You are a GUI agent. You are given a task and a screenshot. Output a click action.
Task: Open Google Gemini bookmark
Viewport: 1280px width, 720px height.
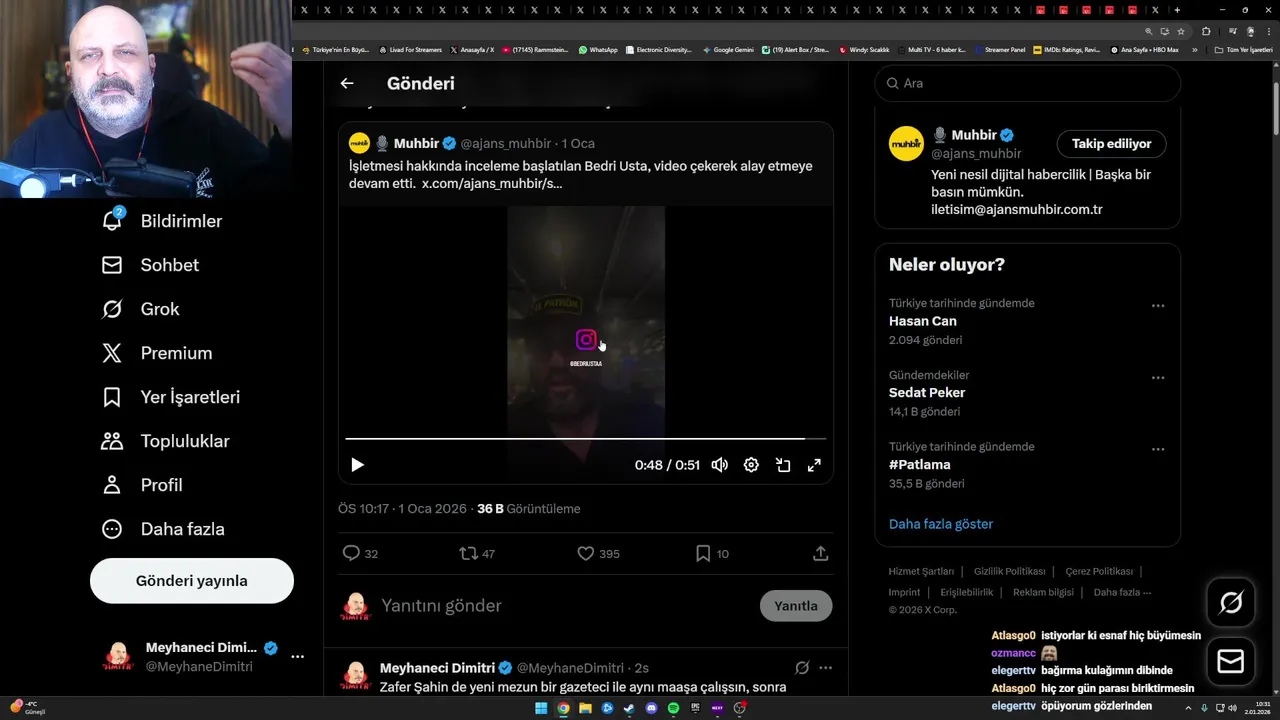728,49
